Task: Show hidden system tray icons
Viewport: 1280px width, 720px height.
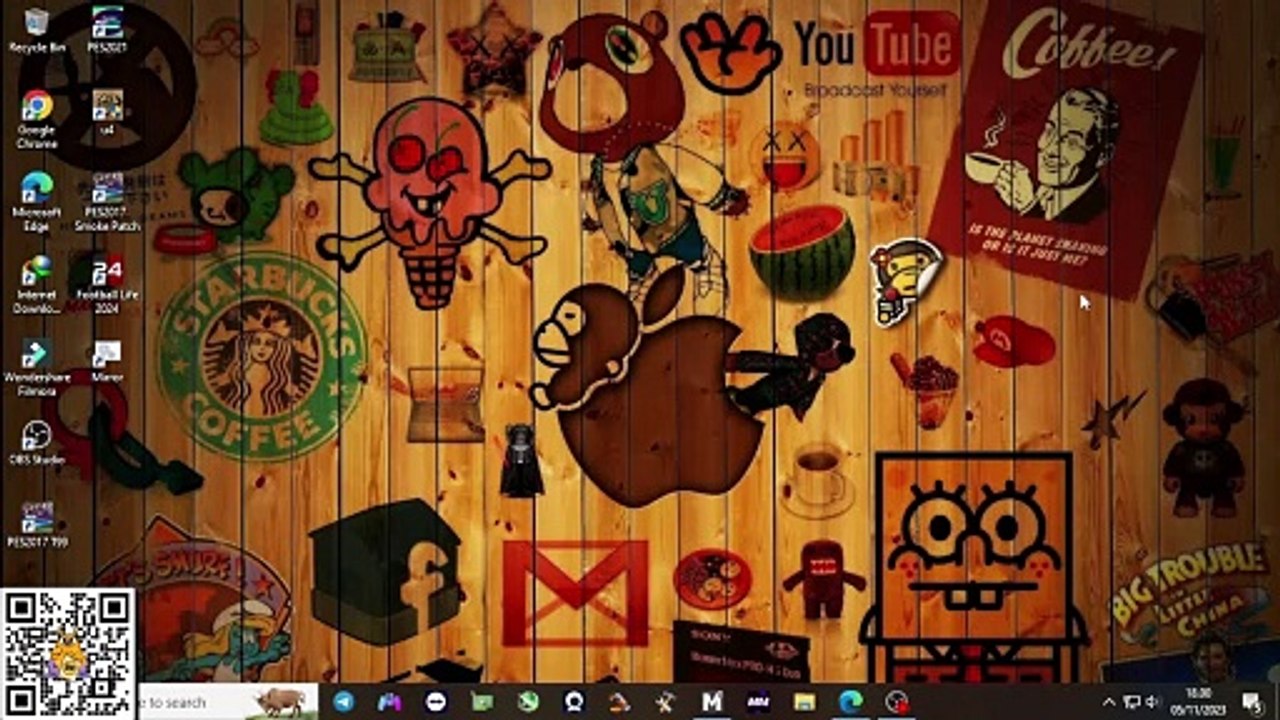Action: [x=1108, y=702]
